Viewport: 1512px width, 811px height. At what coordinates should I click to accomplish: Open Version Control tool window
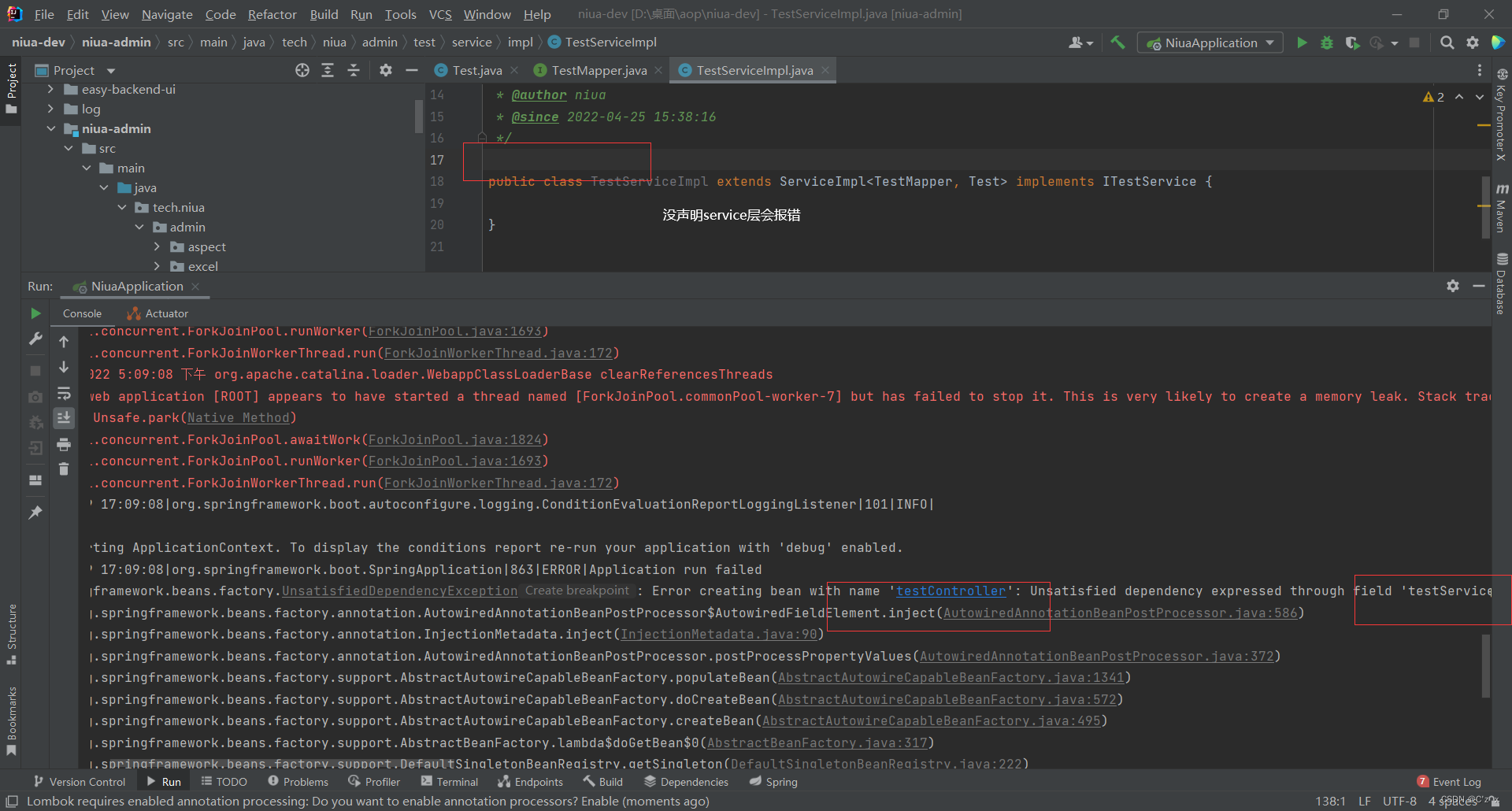80,782
